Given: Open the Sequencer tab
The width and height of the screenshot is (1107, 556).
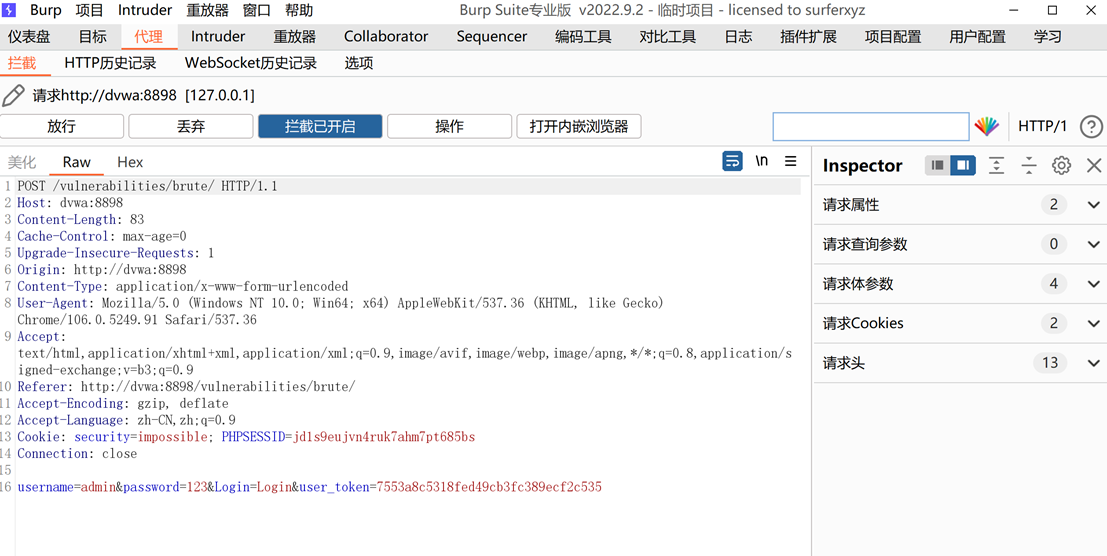Looking at the screenshot, I should pyautogui.click(x=491, y=37).
